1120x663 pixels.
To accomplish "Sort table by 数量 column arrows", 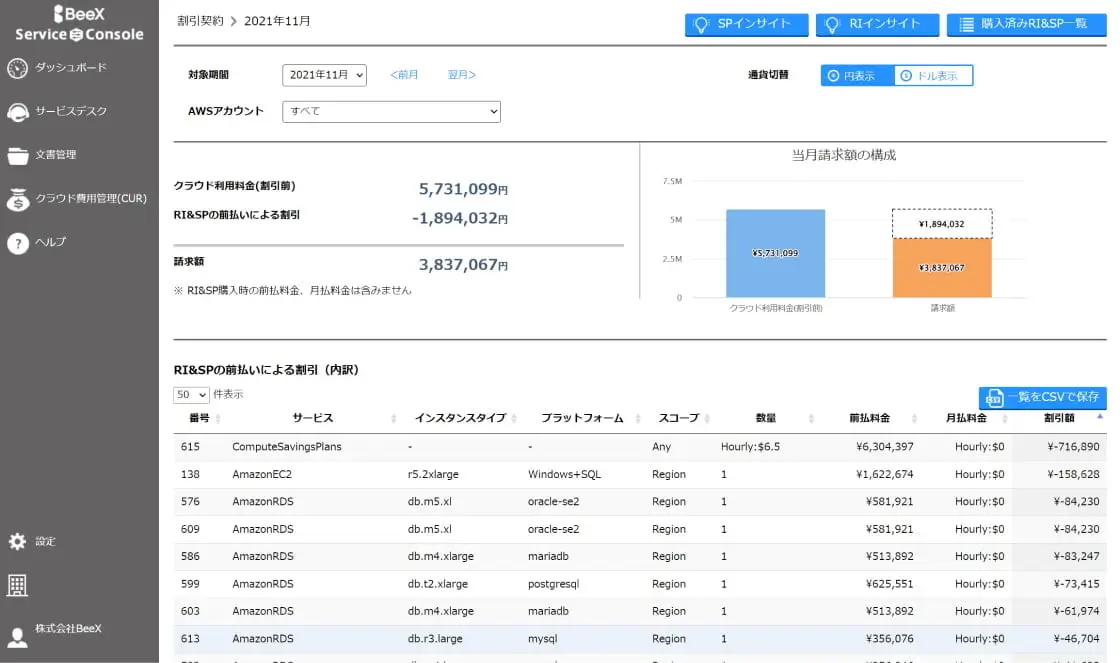I will [811, 419].
